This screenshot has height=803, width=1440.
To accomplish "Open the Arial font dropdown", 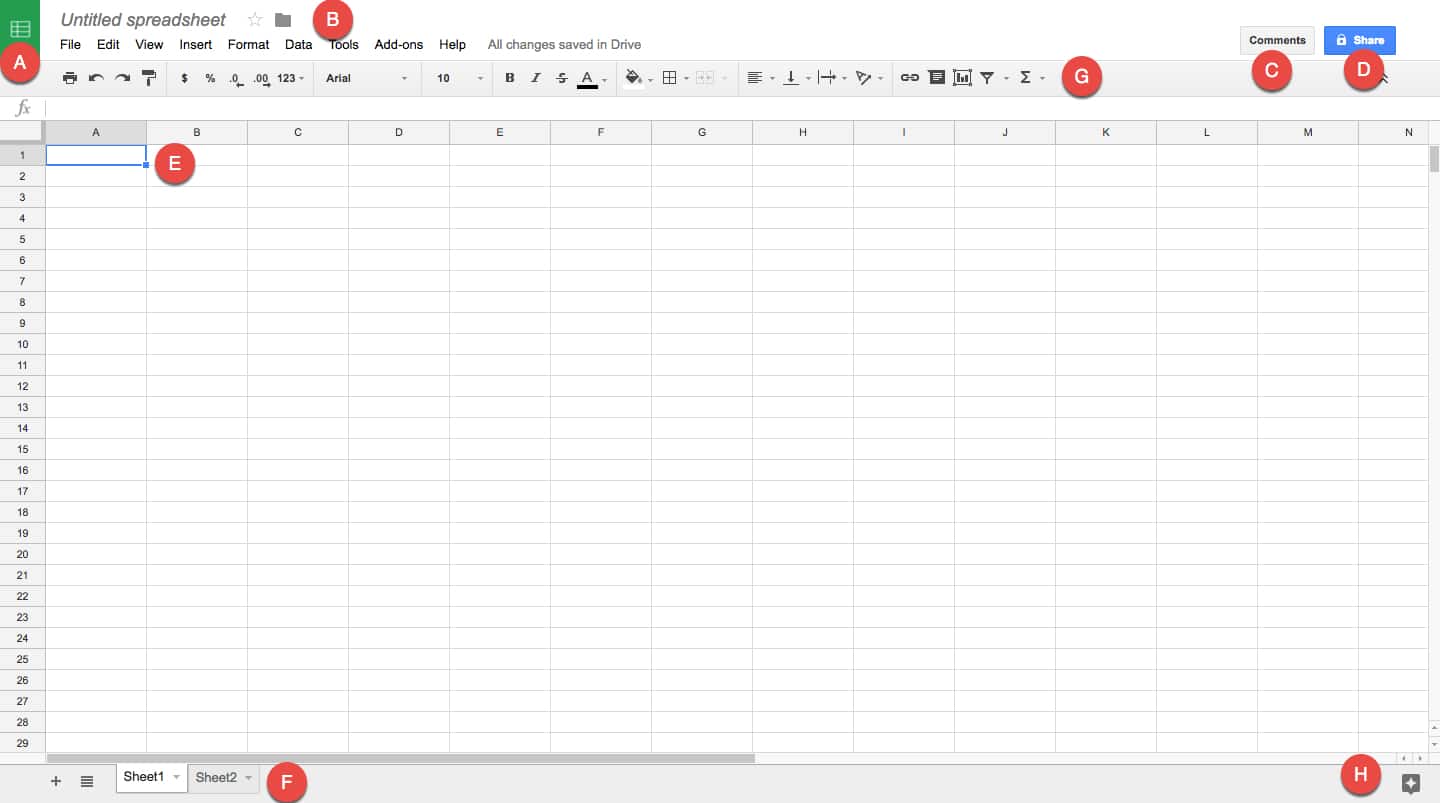I will (x=366, y=78).
